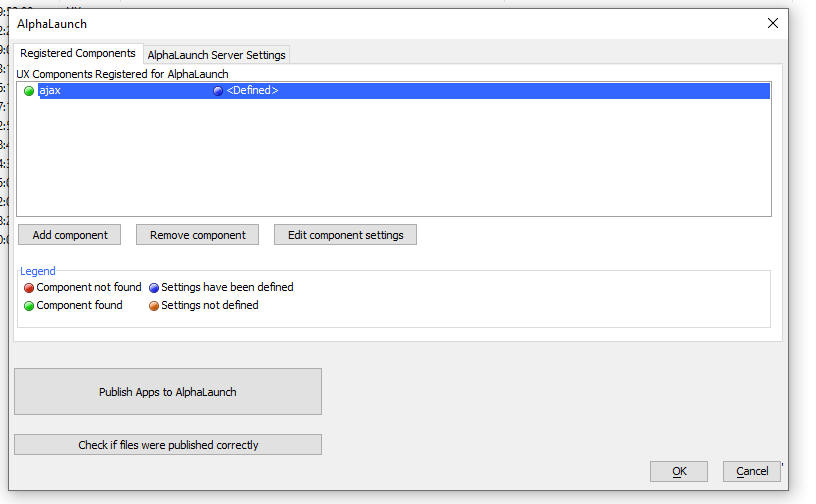
Task: Click the AlphaLaunch title bar text
Action: tap(52, 24)
